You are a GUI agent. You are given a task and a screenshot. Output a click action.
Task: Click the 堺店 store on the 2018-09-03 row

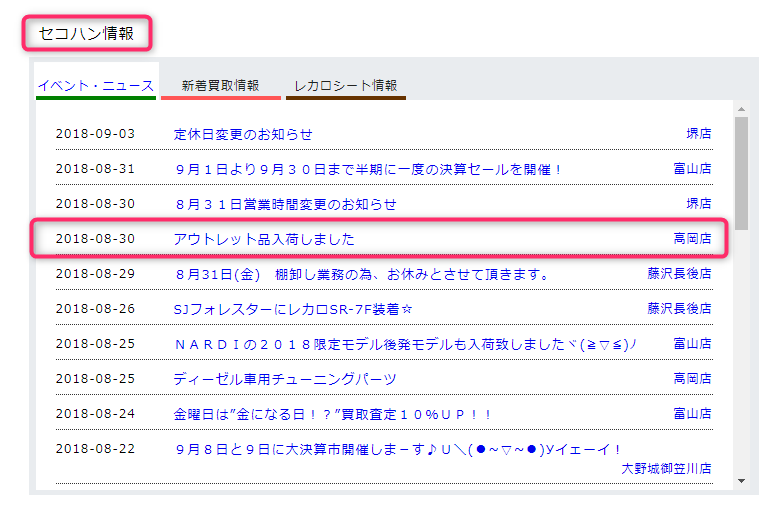point(698,134)
